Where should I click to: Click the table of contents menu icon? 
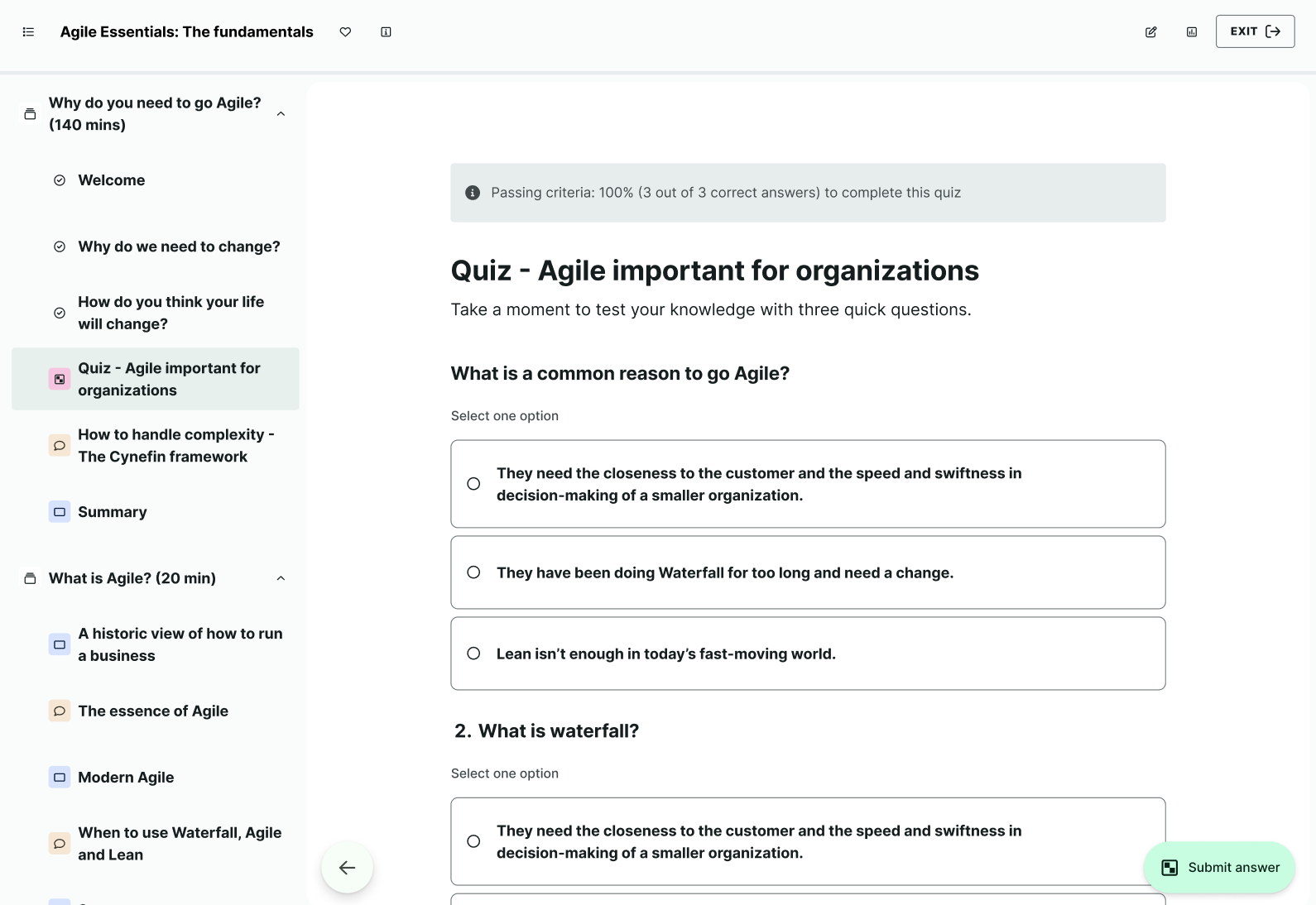28,32
